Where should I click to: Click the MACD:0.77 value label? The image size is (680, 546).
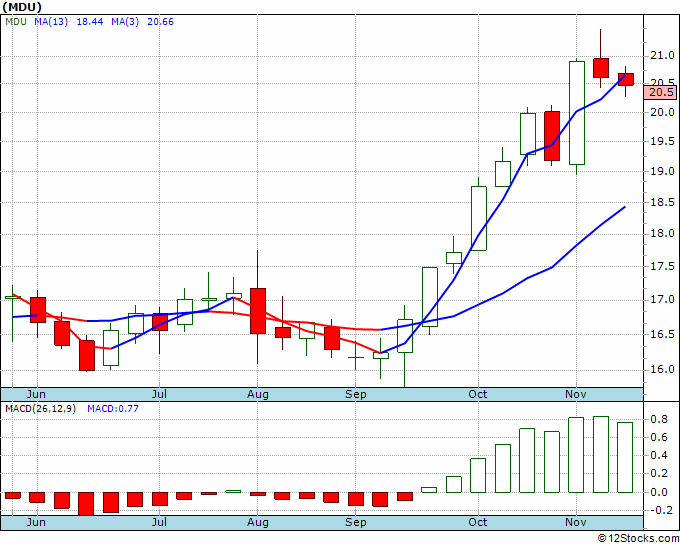113,409
